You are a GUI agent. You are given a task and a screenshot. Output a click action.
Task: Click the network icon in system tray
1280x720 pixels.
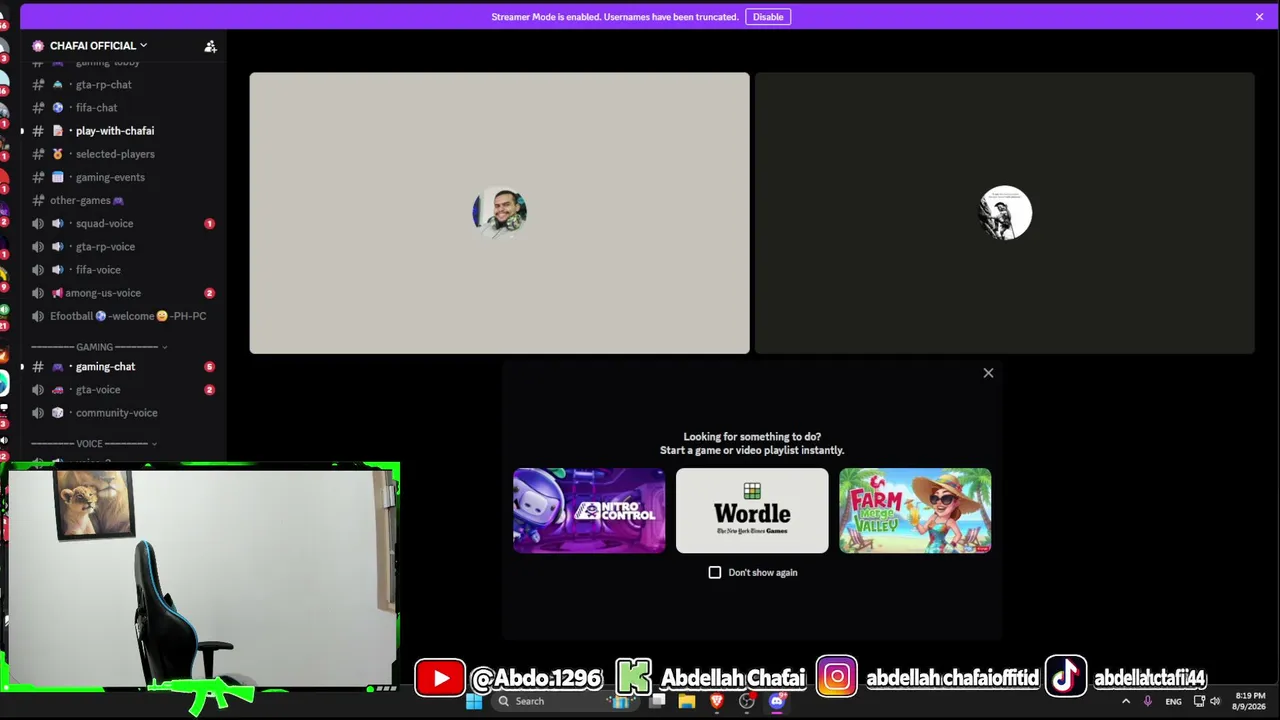coord(1199,702)
